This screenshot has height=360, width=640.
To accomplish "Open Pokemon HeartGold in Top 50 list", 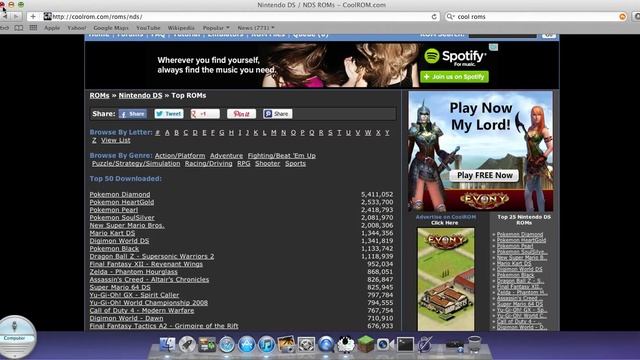I will pos(122,202).
